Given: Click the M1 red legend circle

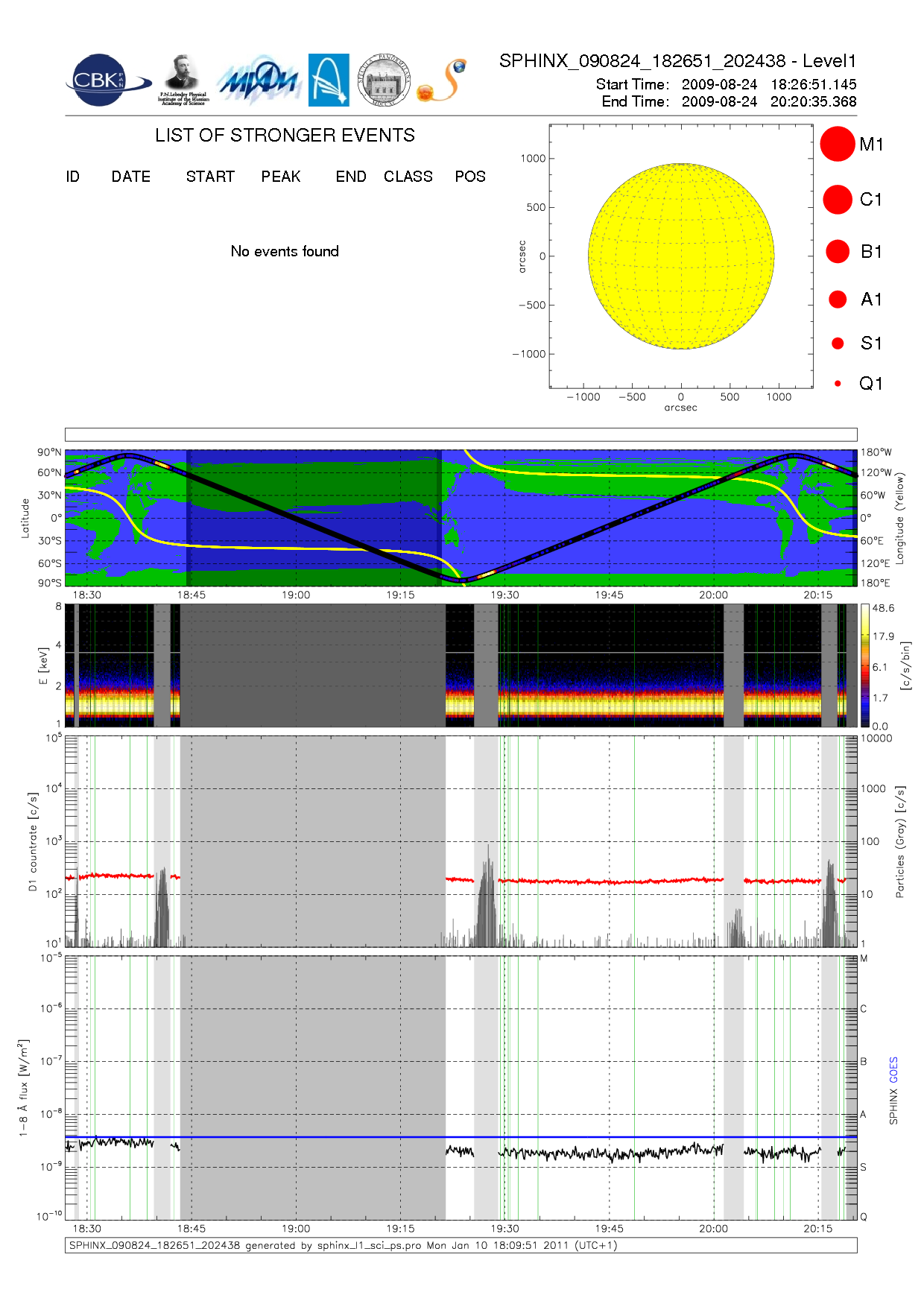Looking at the screenshot, I should coord(838,144).
